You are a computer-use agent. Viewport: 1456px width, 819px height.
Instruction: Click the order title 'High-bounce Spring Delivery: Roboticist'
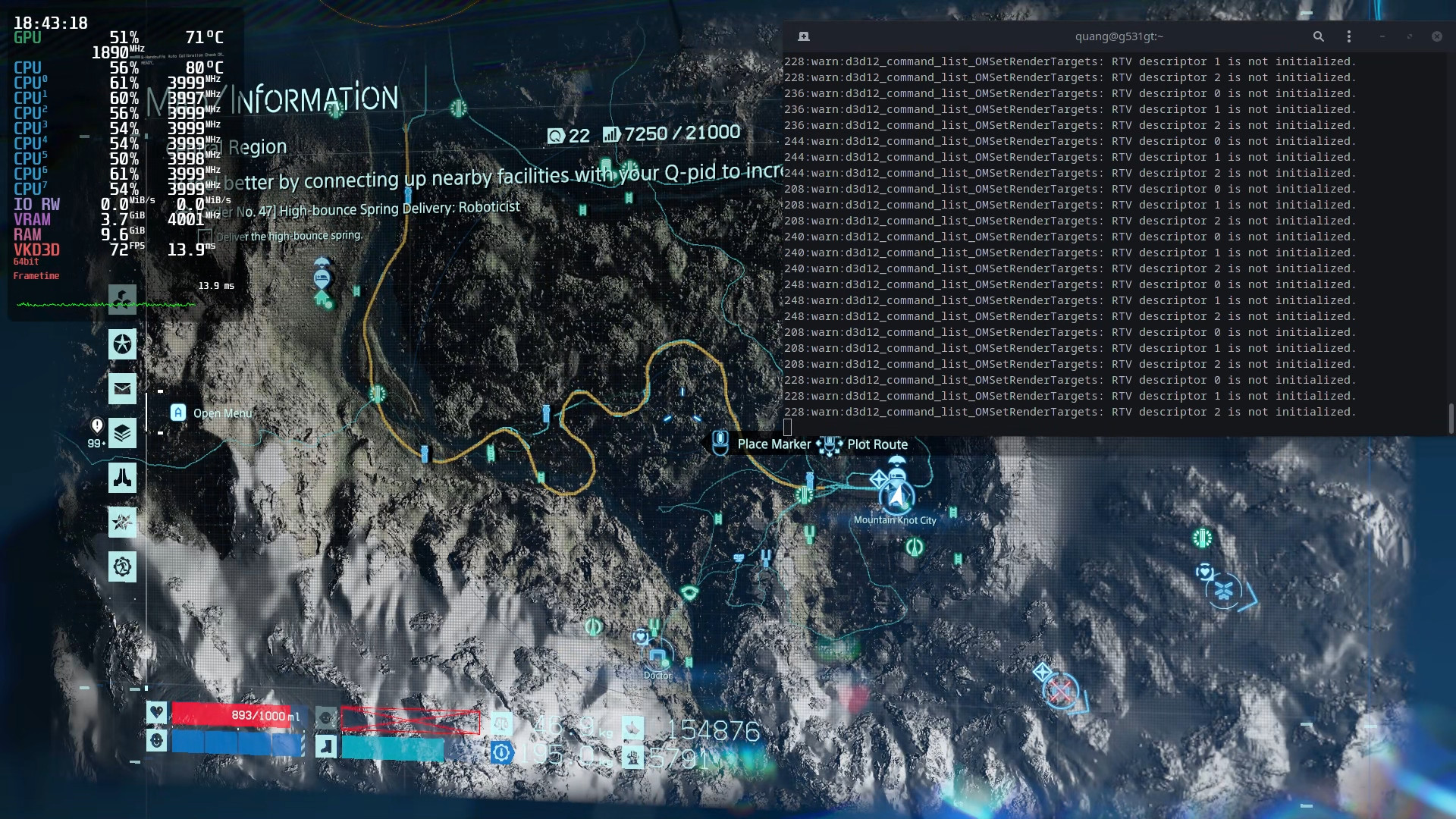[x=400, y=209]
